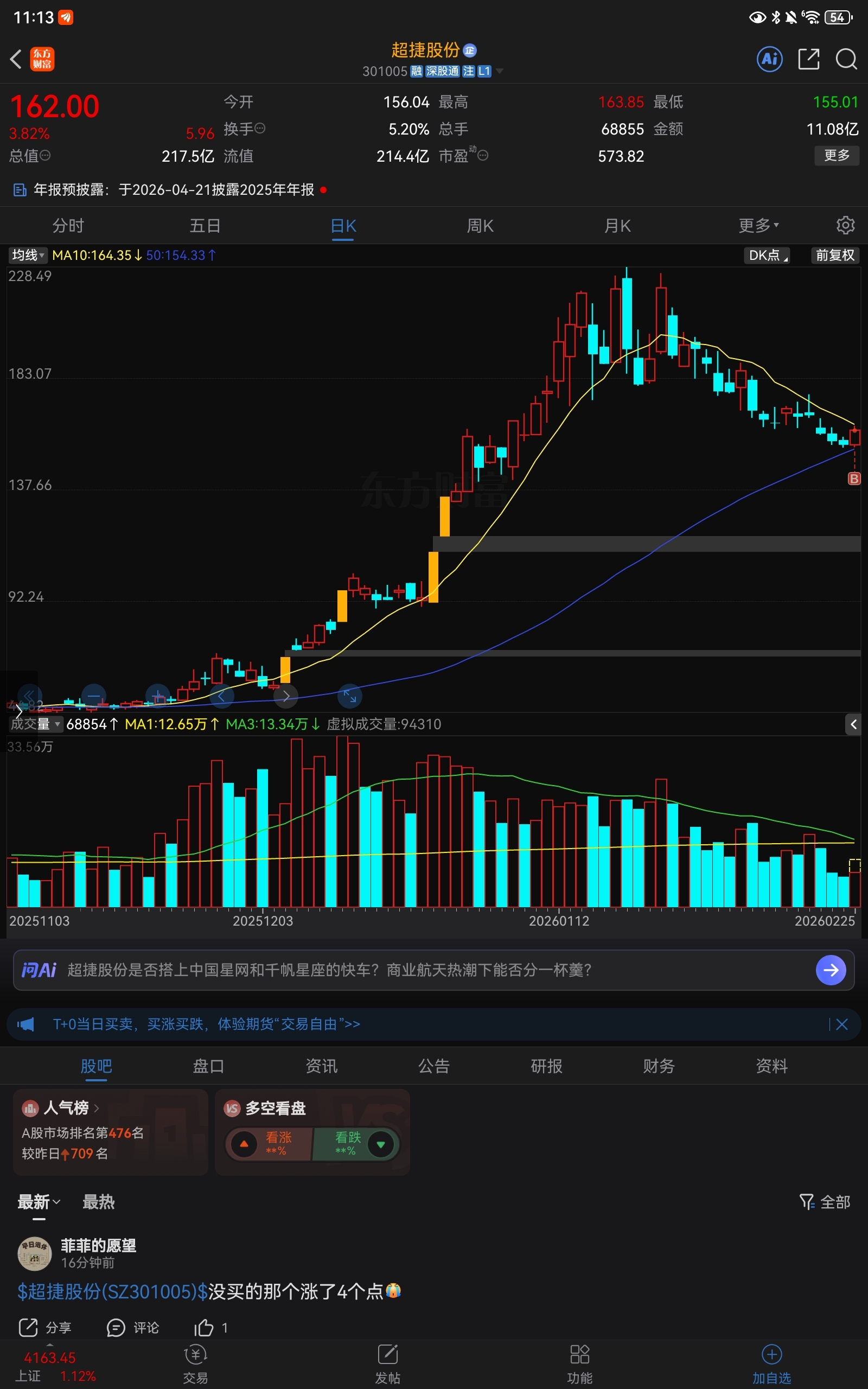Tap the share icon under the post
This screenshot has width=868, height=1389.
click(28, 1327)
